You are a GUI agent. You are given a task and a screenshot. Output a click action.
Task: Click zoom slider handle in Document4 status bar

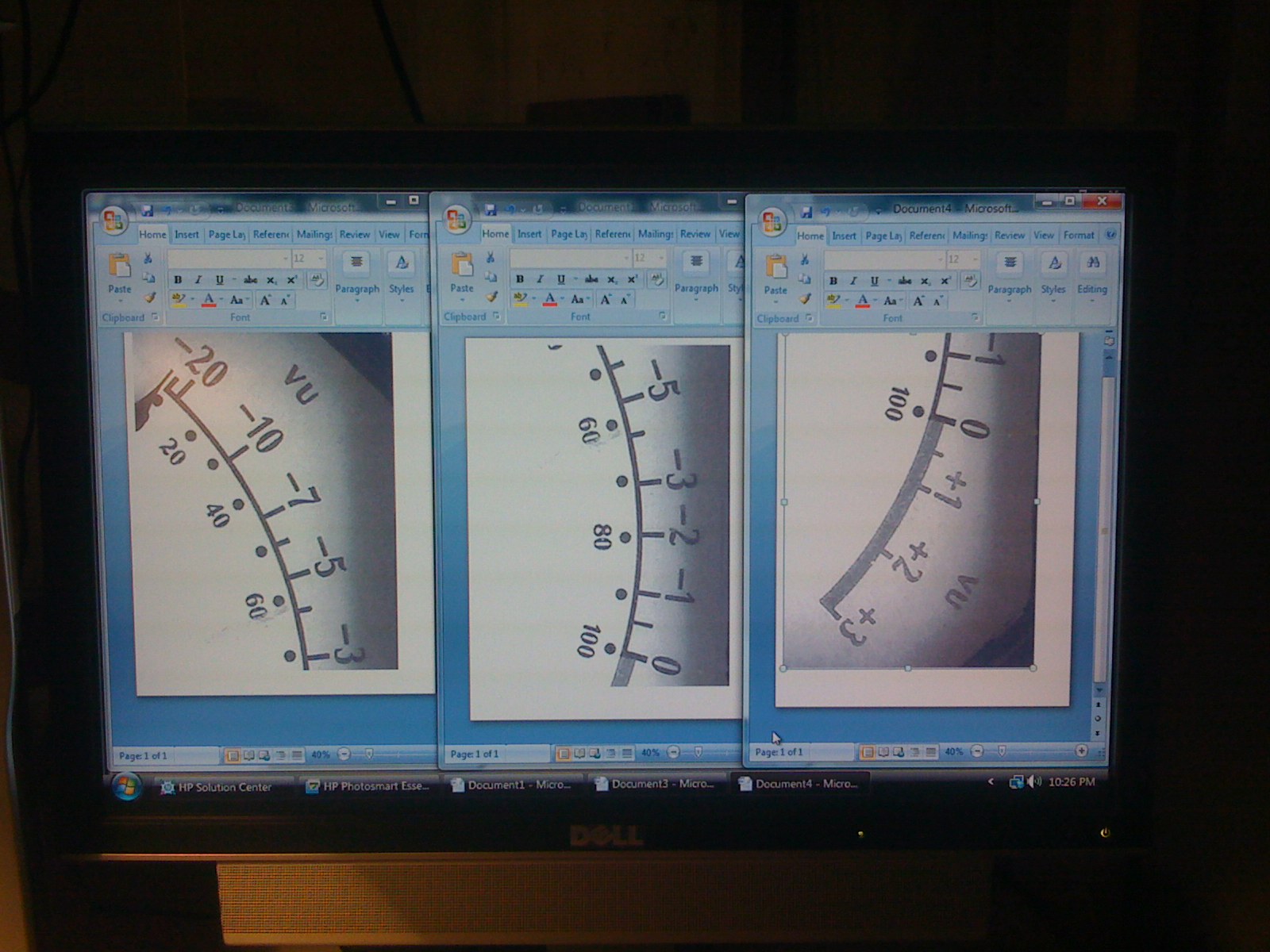tap(1002, 750)
